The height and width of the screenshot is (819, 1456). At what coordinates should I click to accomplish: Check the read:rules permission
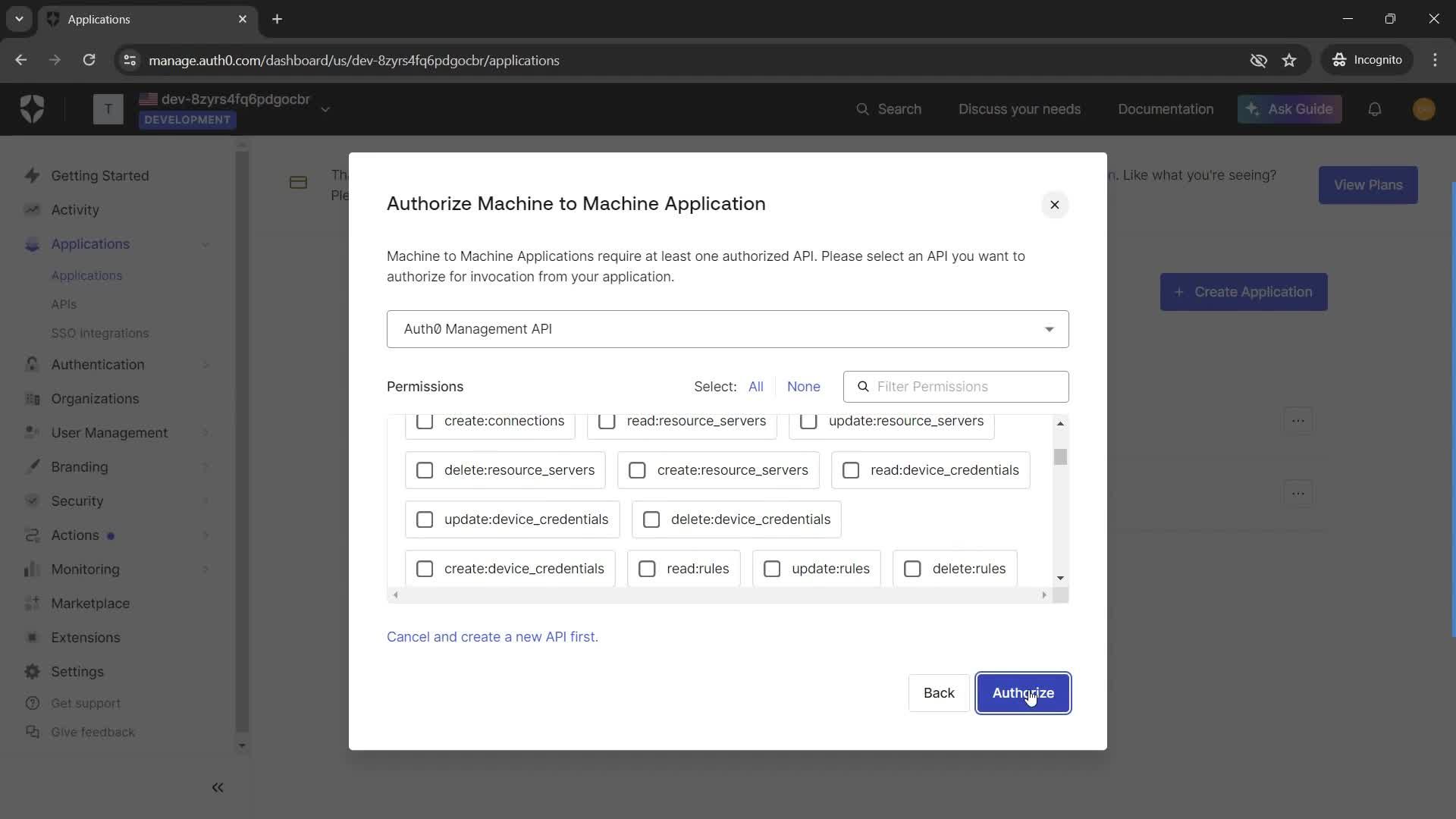647,569
